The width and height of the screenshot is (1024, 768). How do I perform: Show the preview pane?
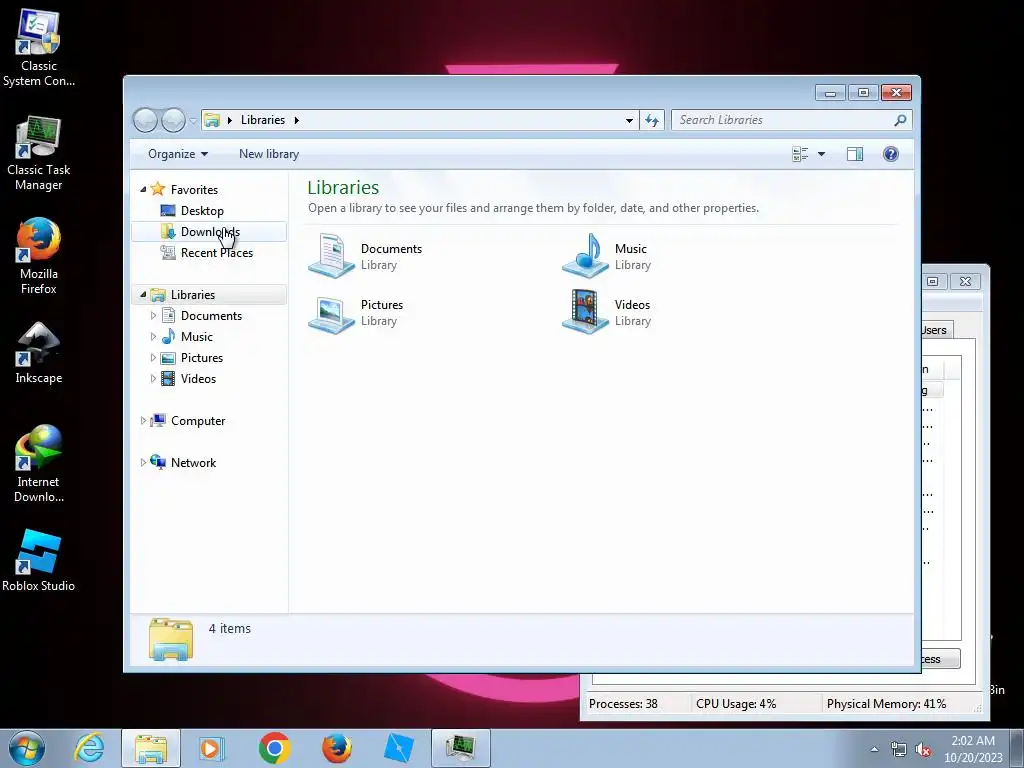855,154
